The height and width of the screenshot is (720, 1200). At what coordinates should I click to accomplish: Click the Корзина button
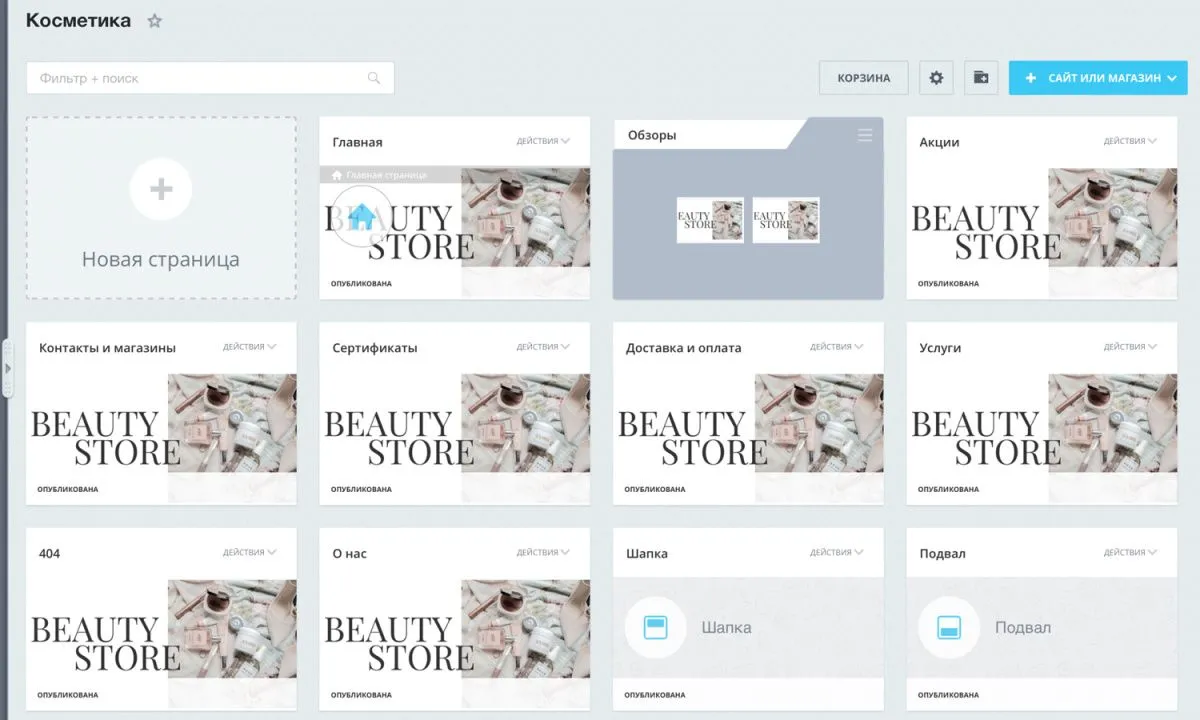[x=863, y=78]
